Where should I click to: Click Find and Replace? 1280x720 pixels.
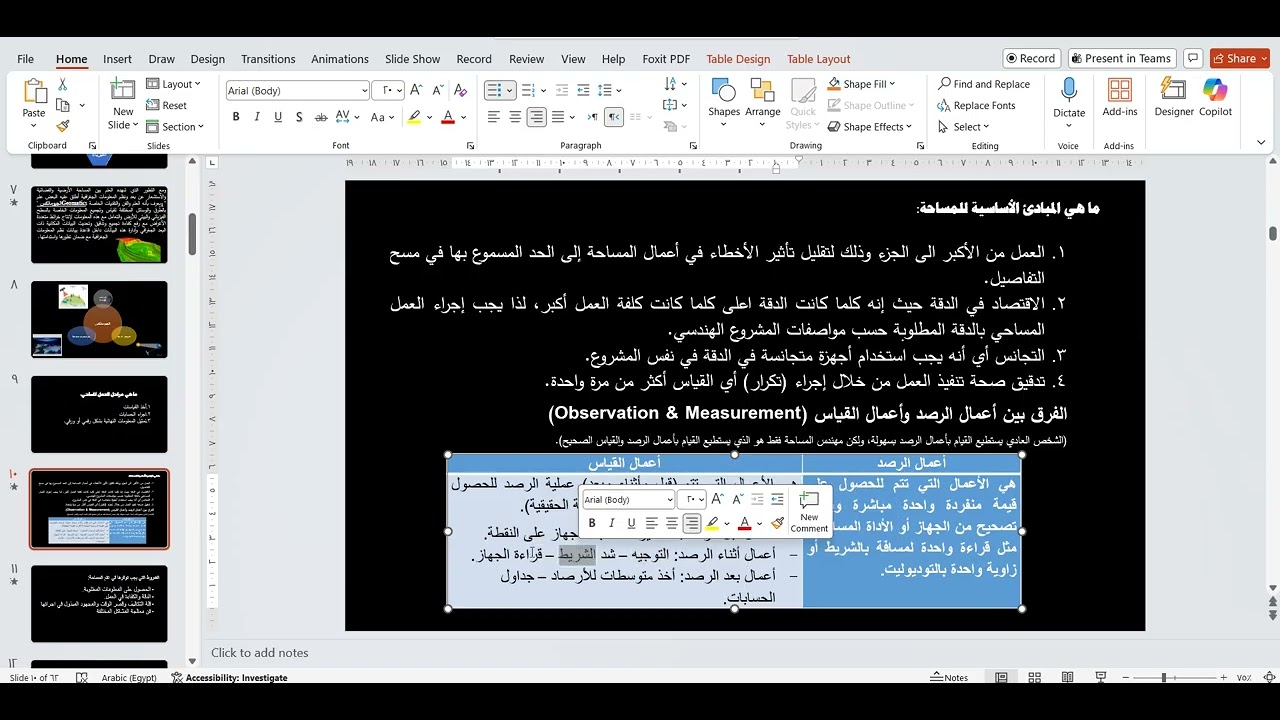click(x=984, y=84)
